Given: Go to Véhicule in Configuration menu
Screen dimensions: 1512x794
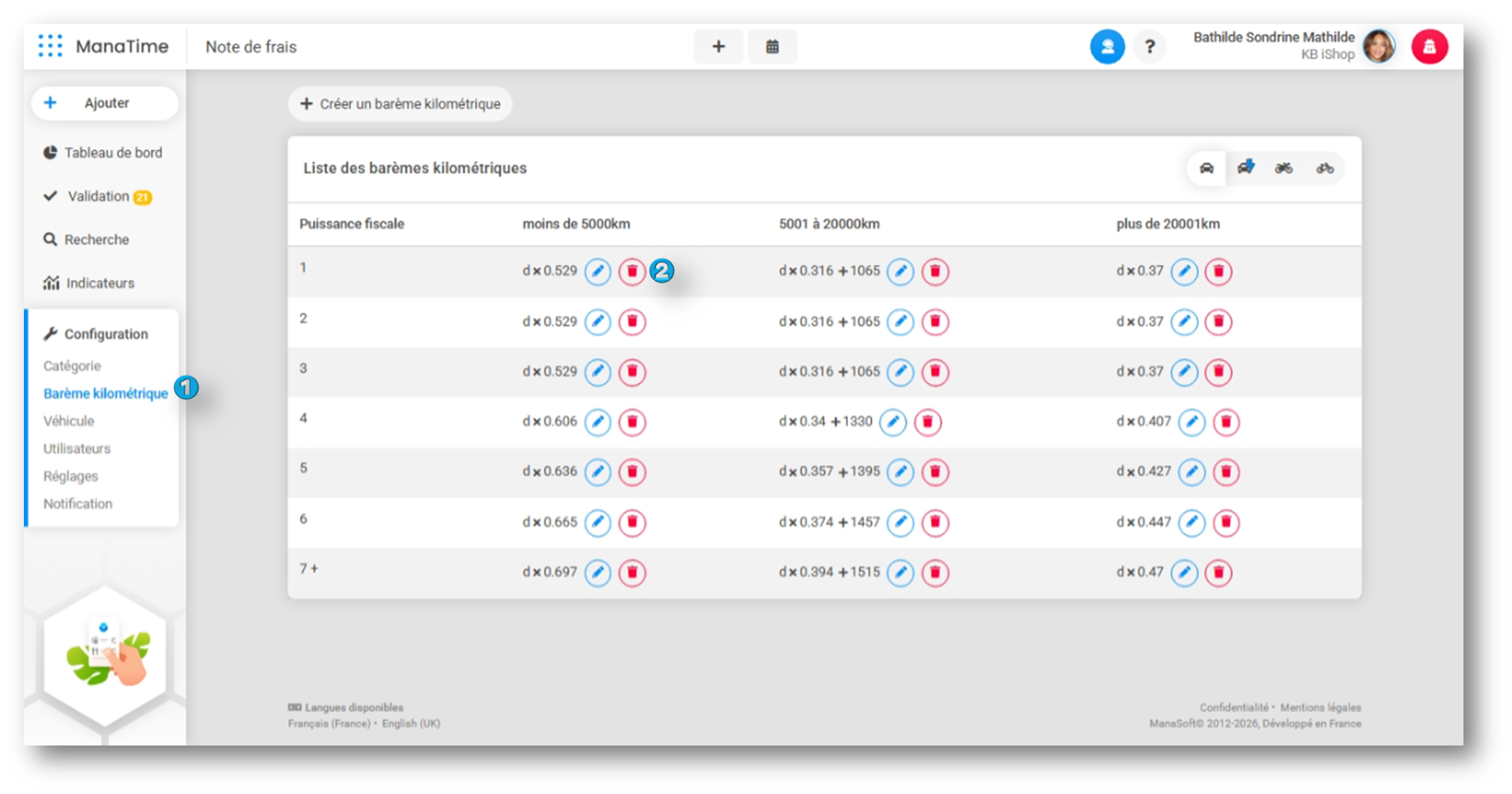Looking at the screenshot, I should click(x=69, y=421).
